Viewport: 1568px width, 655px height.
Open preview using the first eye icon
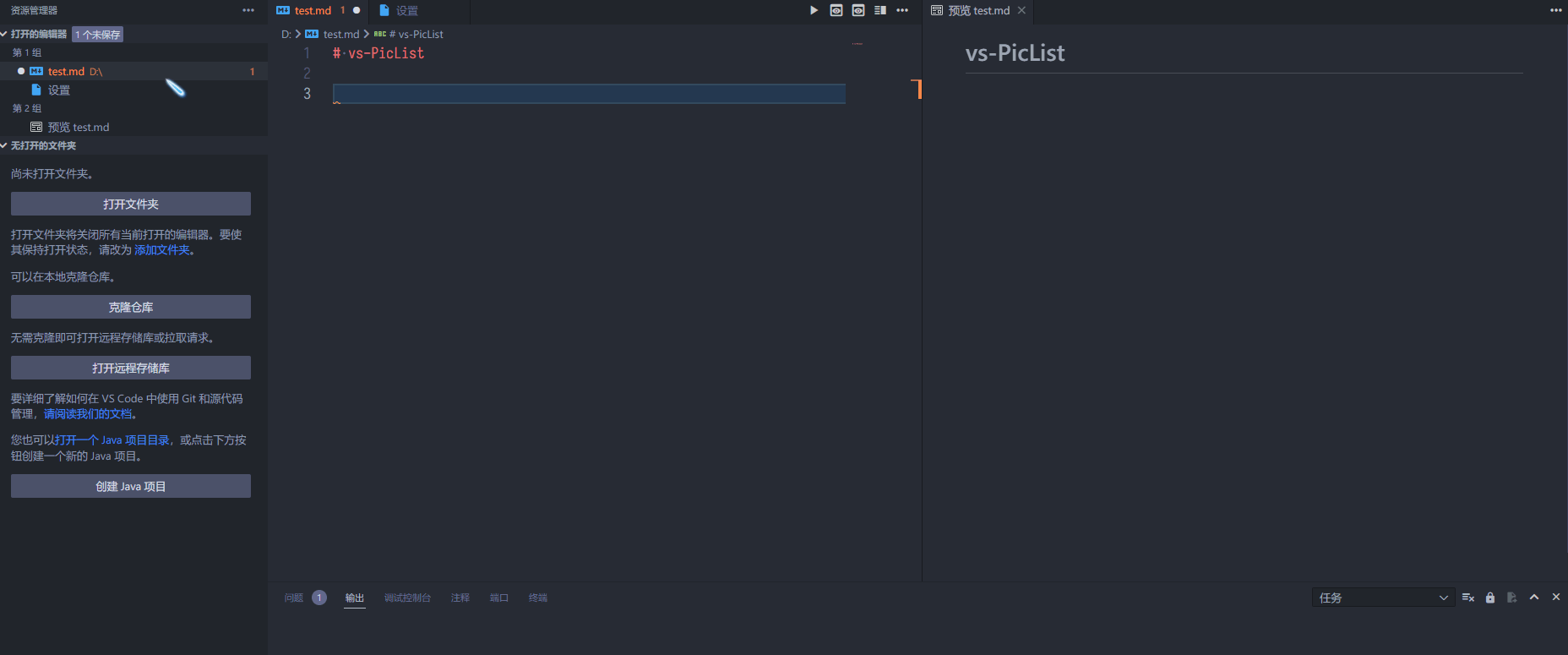point(836,10)
